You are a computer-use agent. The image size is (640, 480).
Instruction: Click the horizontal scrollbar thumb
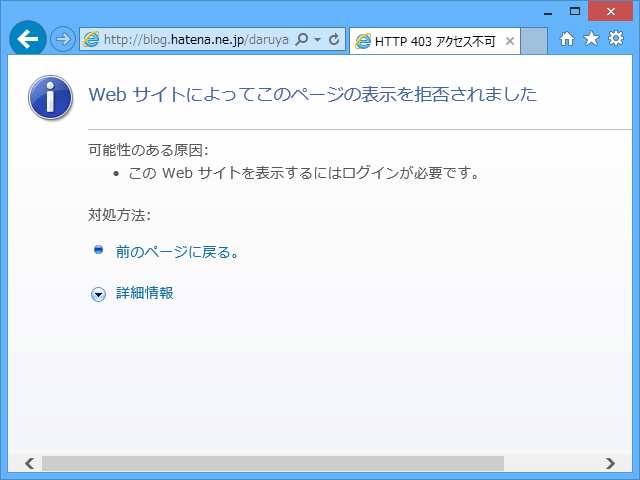point(273,464)
